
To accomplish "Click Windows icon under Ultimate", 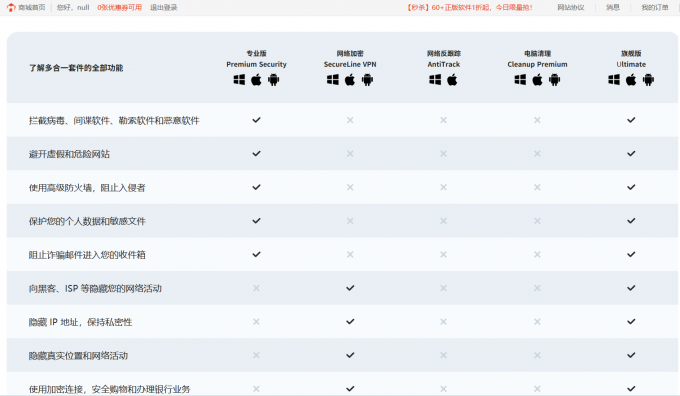I will coord(614,80).
